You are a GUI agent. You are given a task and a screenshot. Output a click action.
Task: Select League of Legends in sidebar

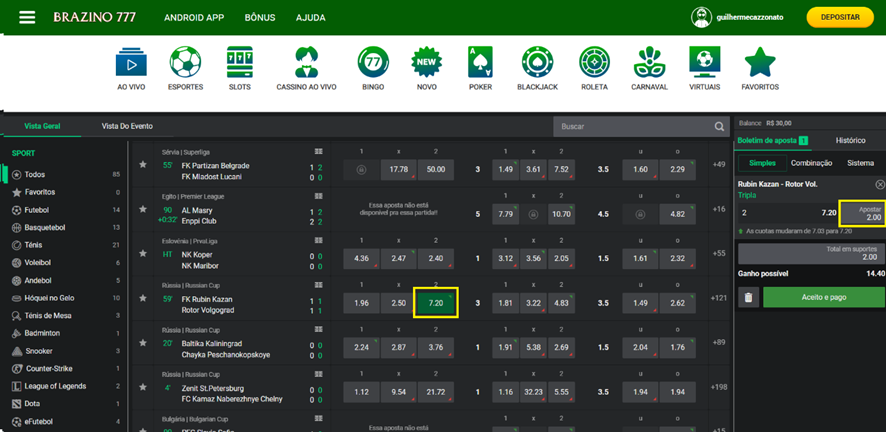[x=65, y=386]
